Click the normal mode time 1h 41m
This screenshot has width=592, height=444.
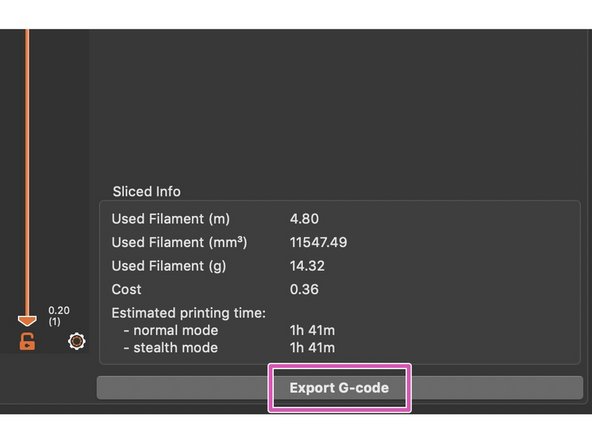point(312,330)
